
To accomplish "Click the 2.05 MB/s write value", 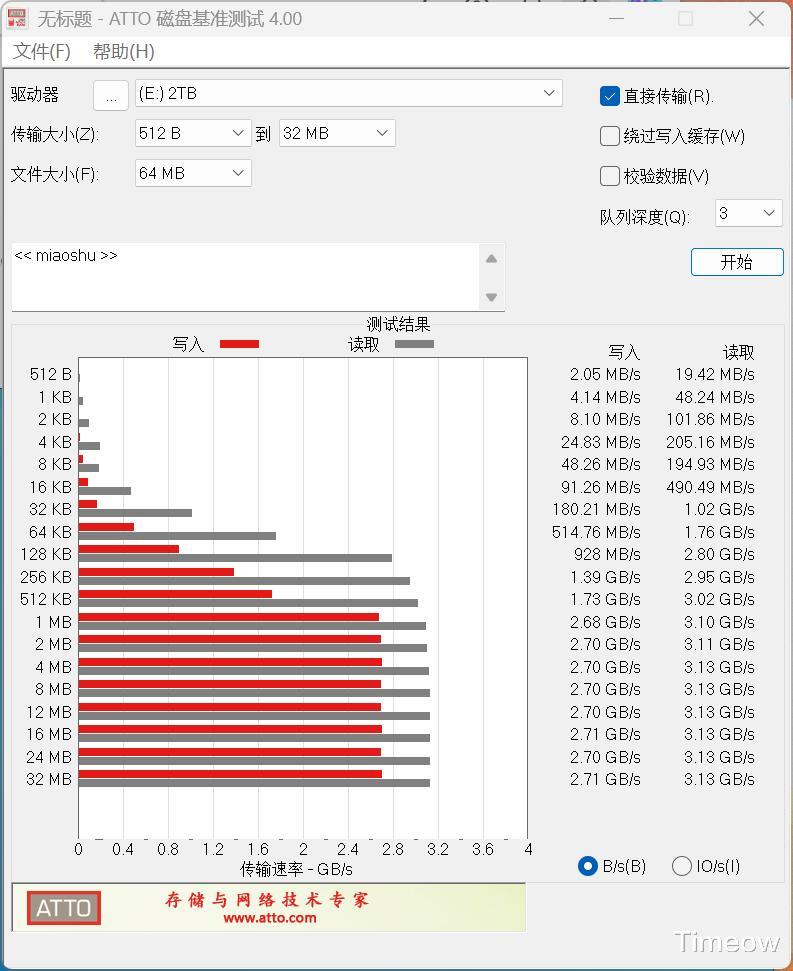I will pyautogui.click(x=605, y=375).
